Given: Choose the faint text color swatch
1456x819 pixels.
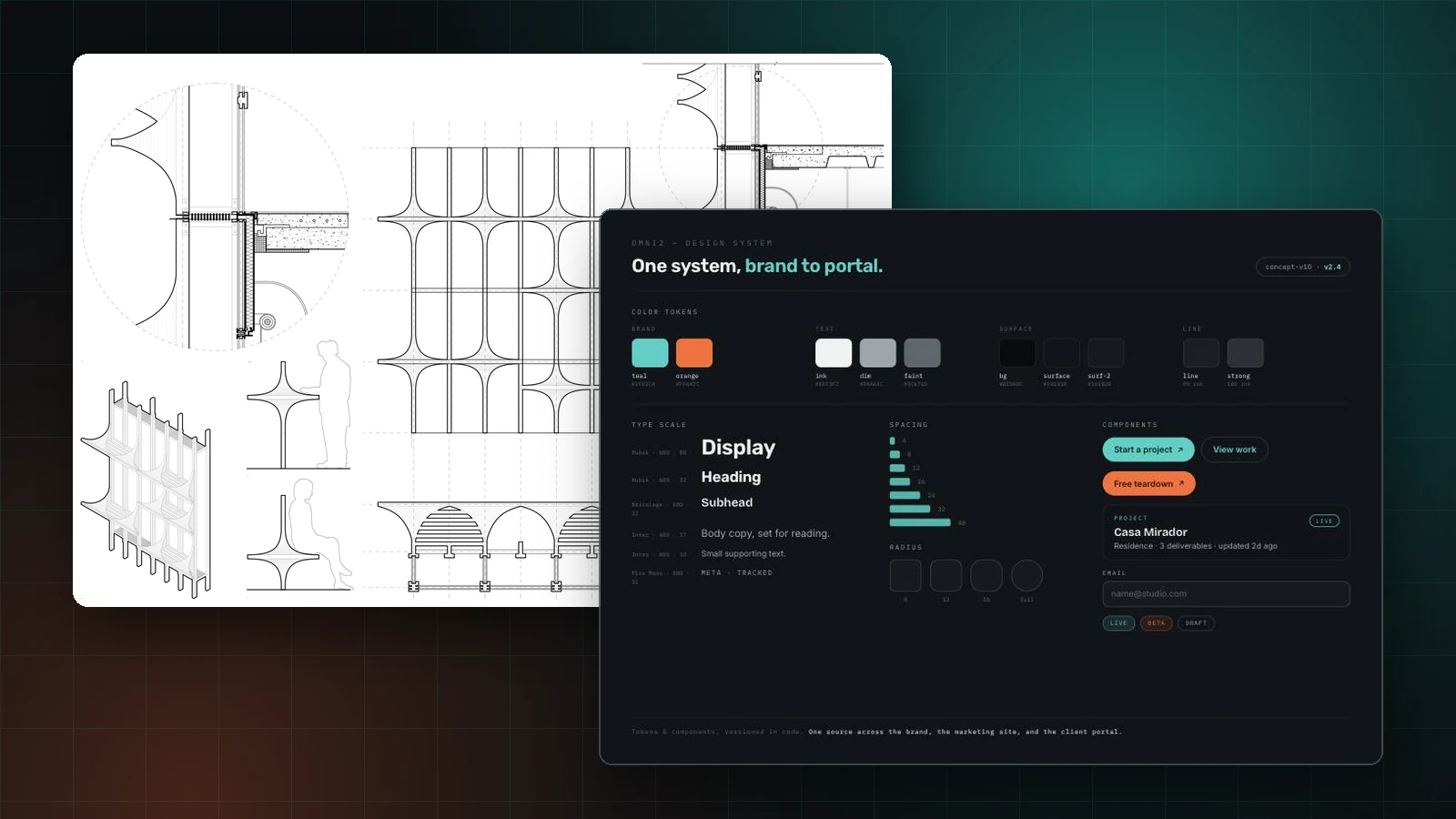Looking at the screenshot, I should click(x=922, y=352).
